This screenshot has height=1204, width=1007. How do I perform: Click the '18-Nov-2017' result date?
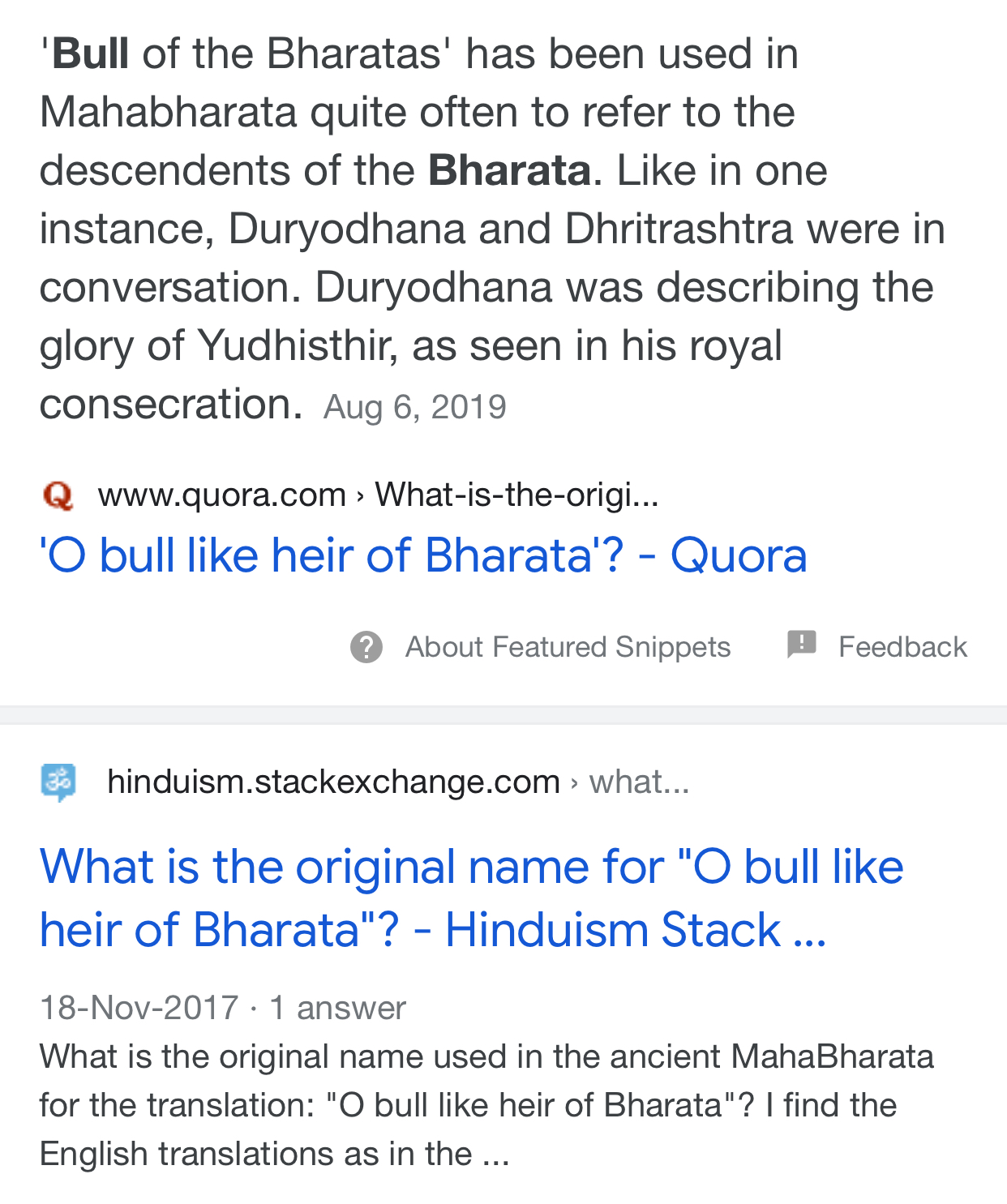[x=139, y=1008]
